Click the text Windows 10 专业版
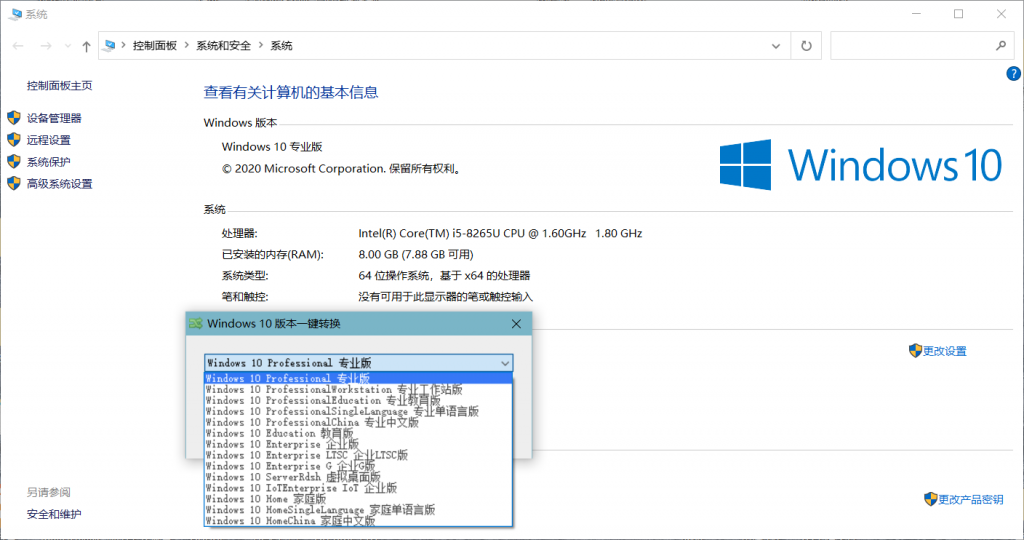The image size is (1024, 540). (272, 147)
